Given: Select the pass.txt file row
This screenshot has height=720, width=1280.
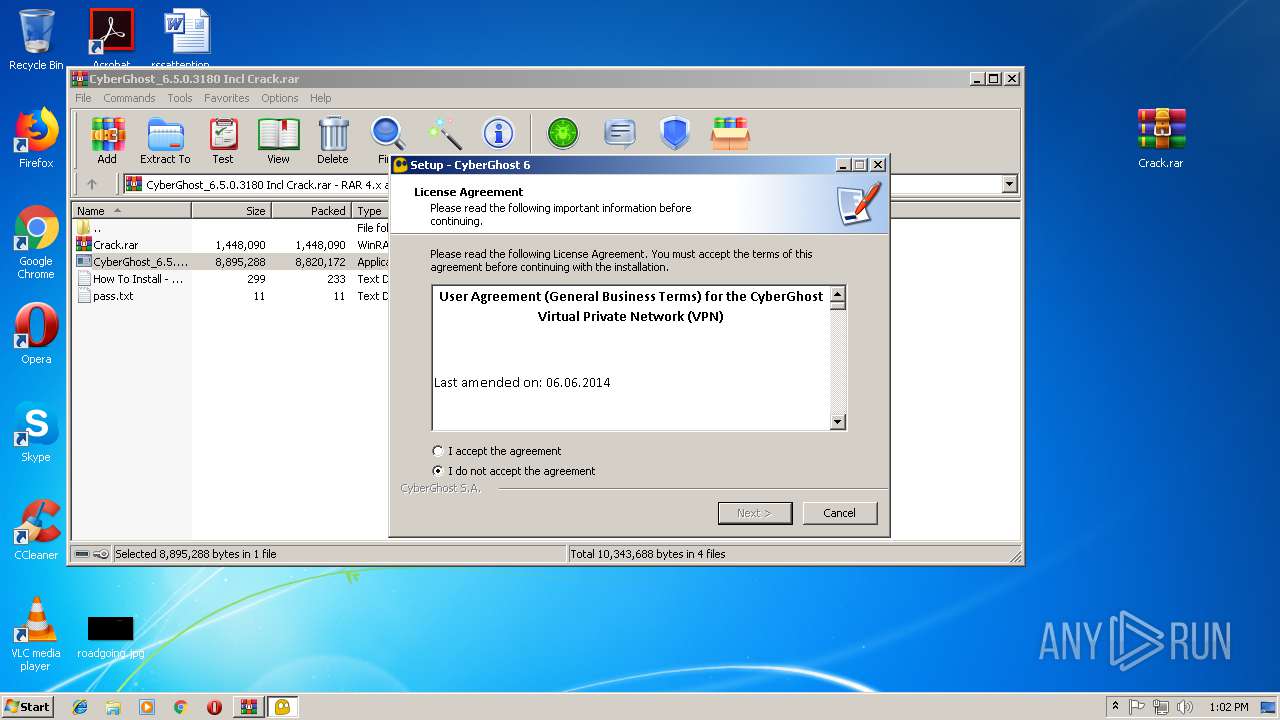Looking at the screenshot, I should (x=230, y=296).
